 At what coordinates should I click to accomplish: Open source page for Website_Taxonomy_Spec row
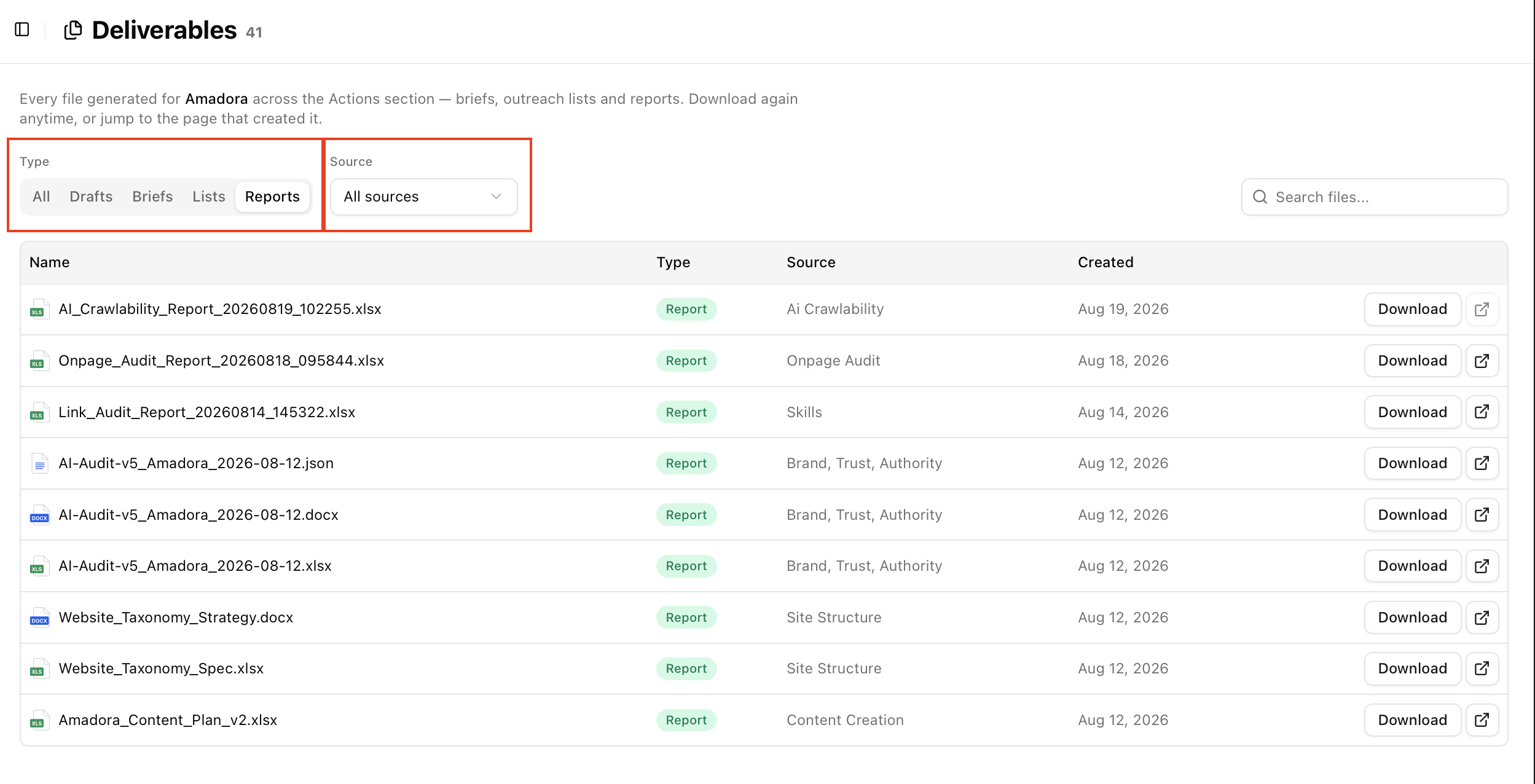(1482, 668)
